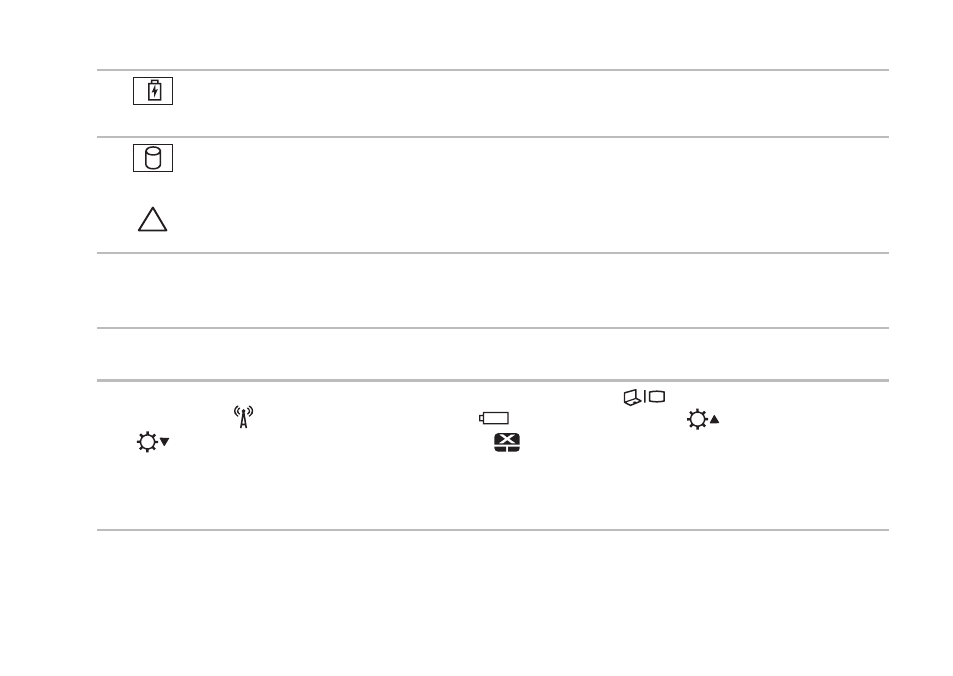Viewport: 953px width, 676px height.
Task: Click the X mark on the touchpad icon
Action: pos(507,439)
